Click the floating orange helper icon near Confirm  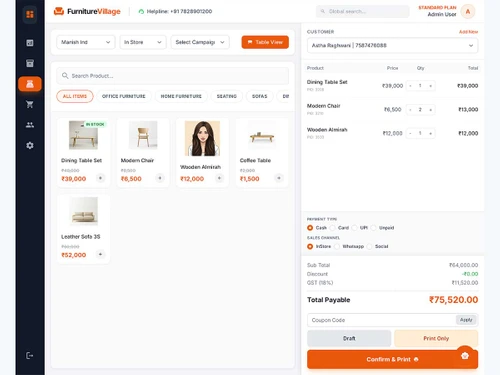coord(465,355)
